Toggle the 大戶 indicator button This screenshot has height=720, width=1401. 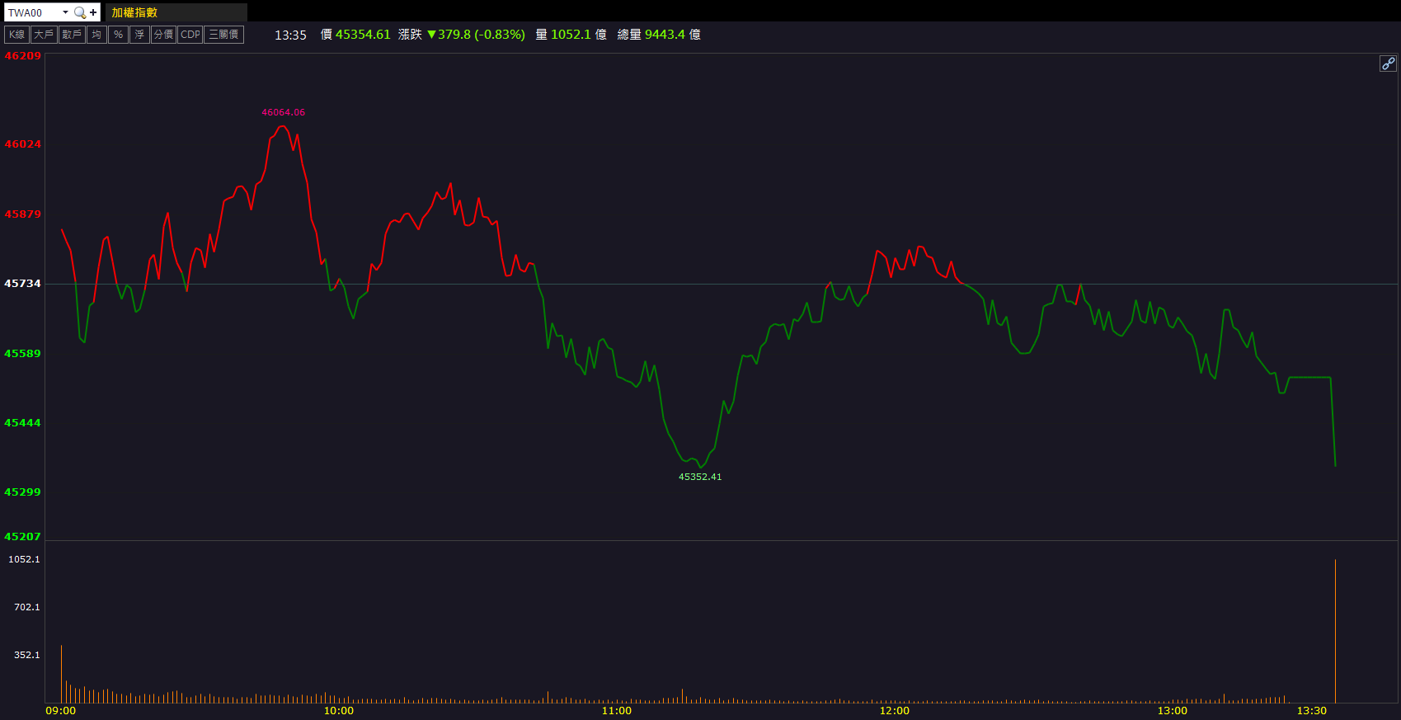point(43,35)
